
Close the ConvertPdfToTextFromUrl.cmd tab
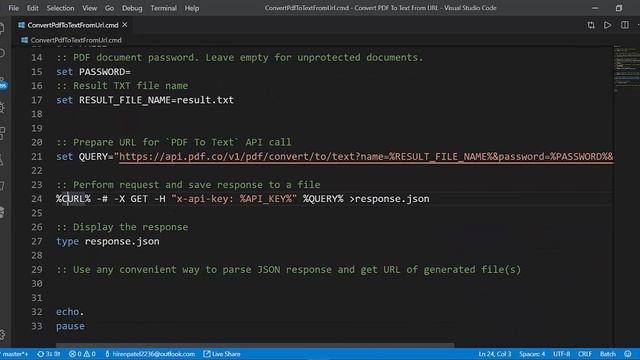125,25
